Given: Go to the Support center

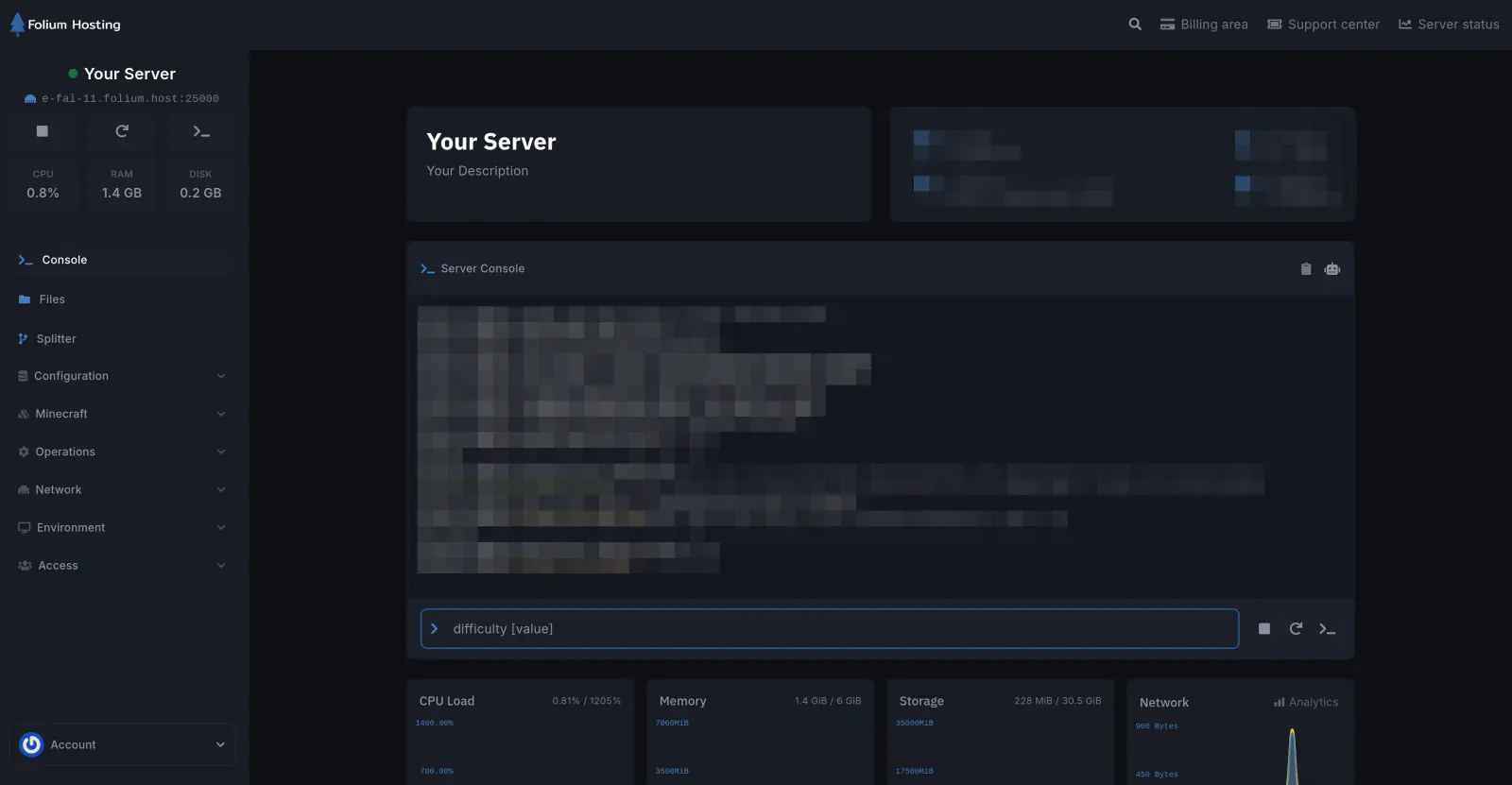Looking at the screenshot, I should (1323, 25).
